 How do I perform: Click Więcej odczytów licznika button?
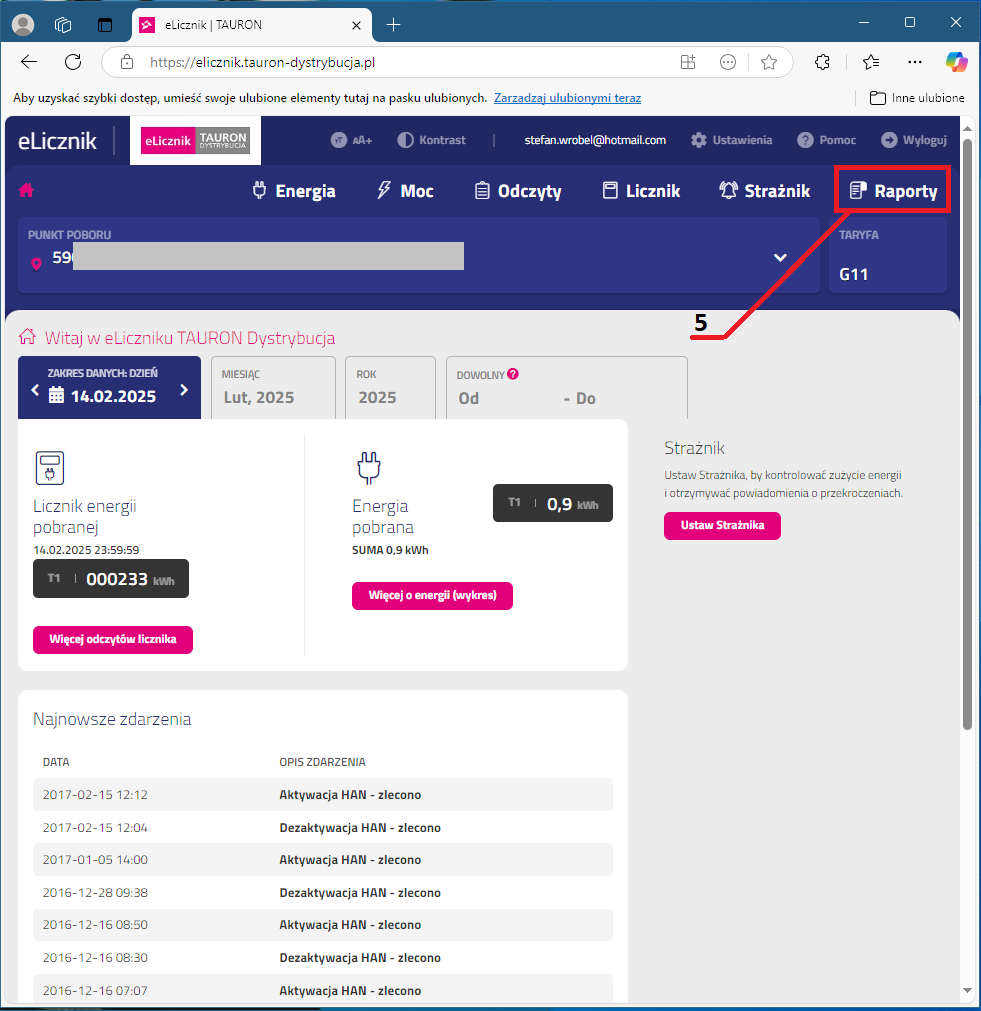(113, 640)
